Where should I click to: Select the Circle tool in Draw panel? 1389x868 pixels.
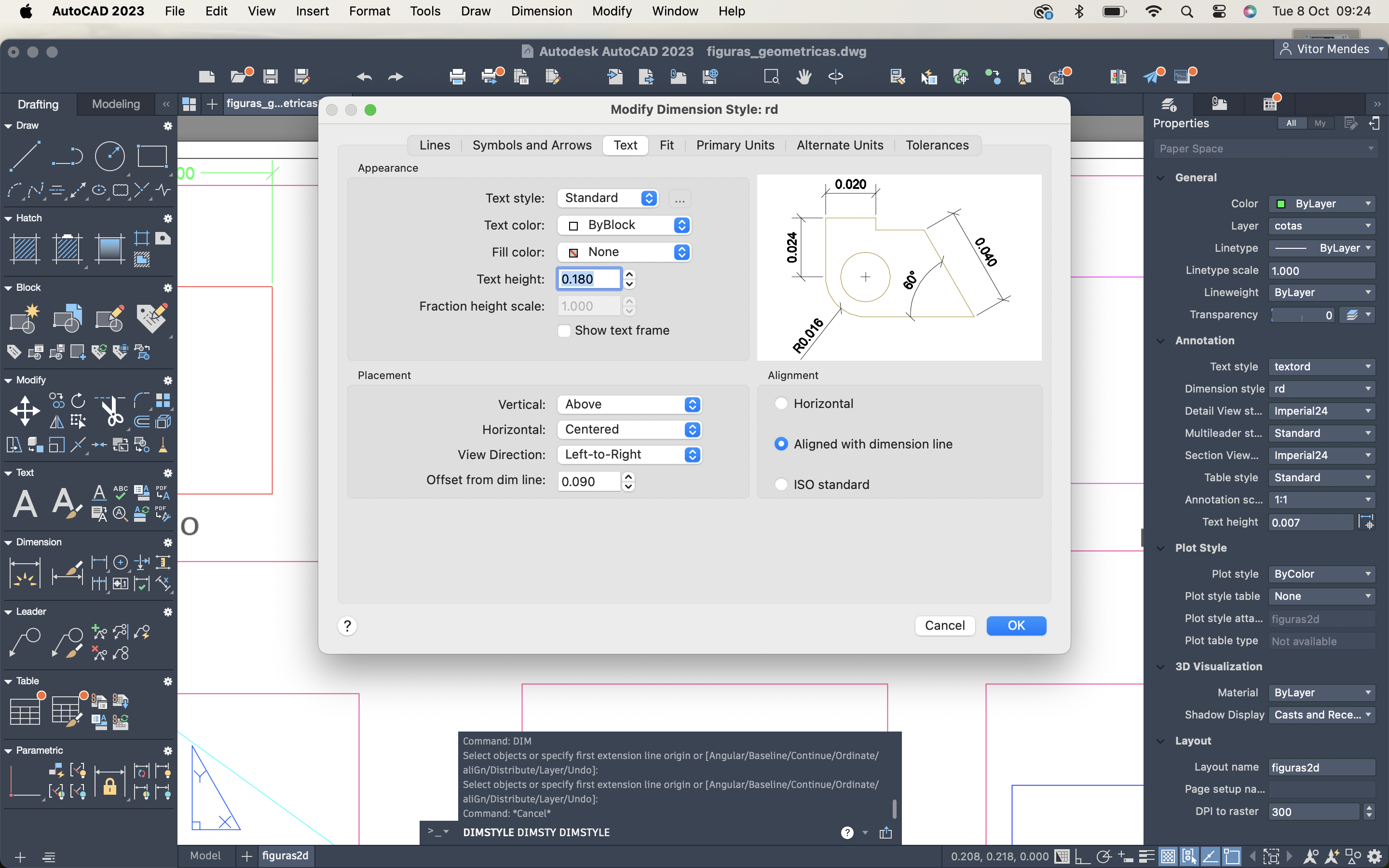pyautogui.click(x=109, y=156)
